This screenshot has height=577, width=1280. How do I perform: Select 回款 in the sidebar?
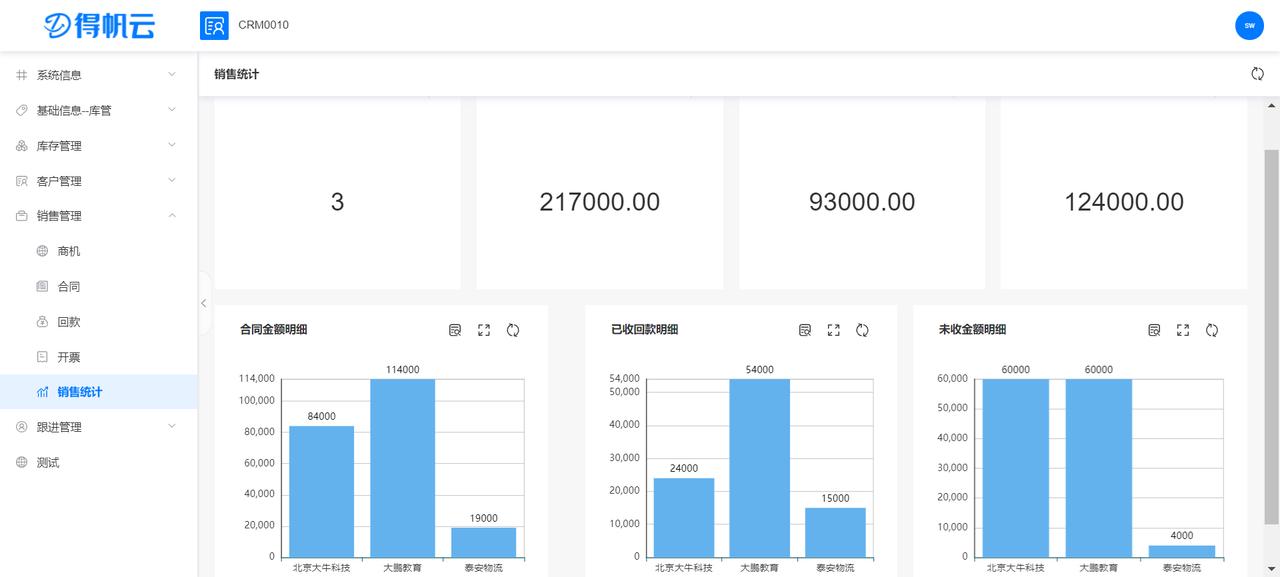[67, 321]
